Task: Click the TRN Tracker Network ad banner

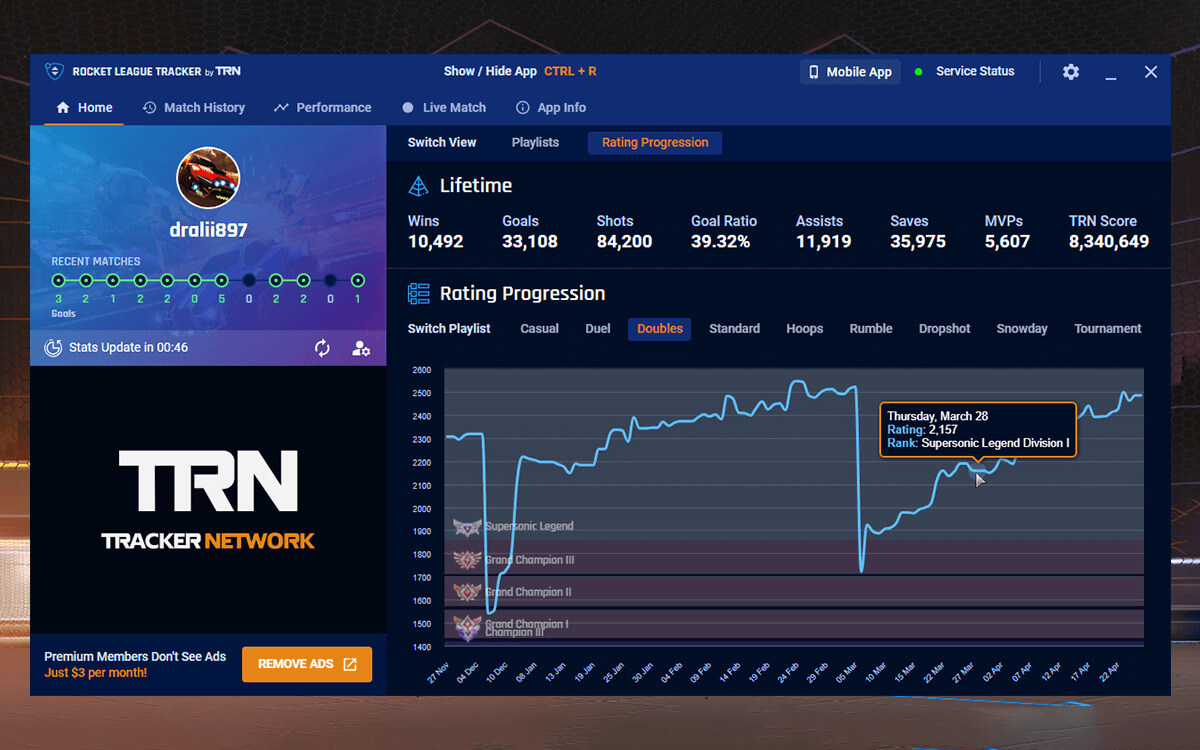Action: click(x=208, y=499)
